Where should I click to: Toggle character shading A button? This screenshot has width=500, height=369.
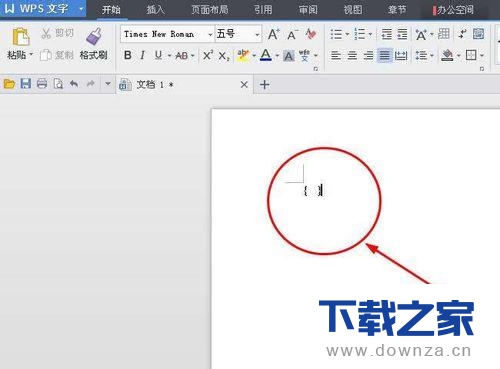coord(289,56)
